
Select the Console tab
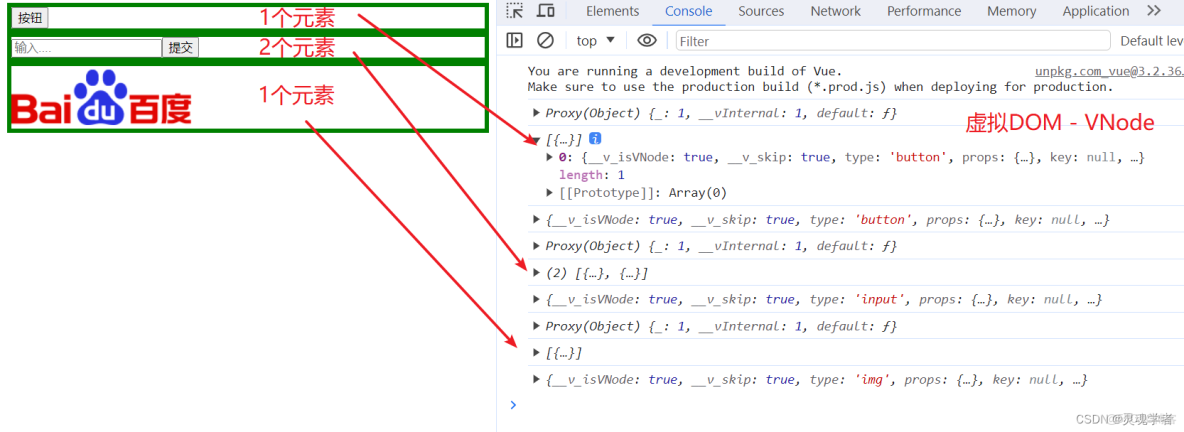pos(689,11)
